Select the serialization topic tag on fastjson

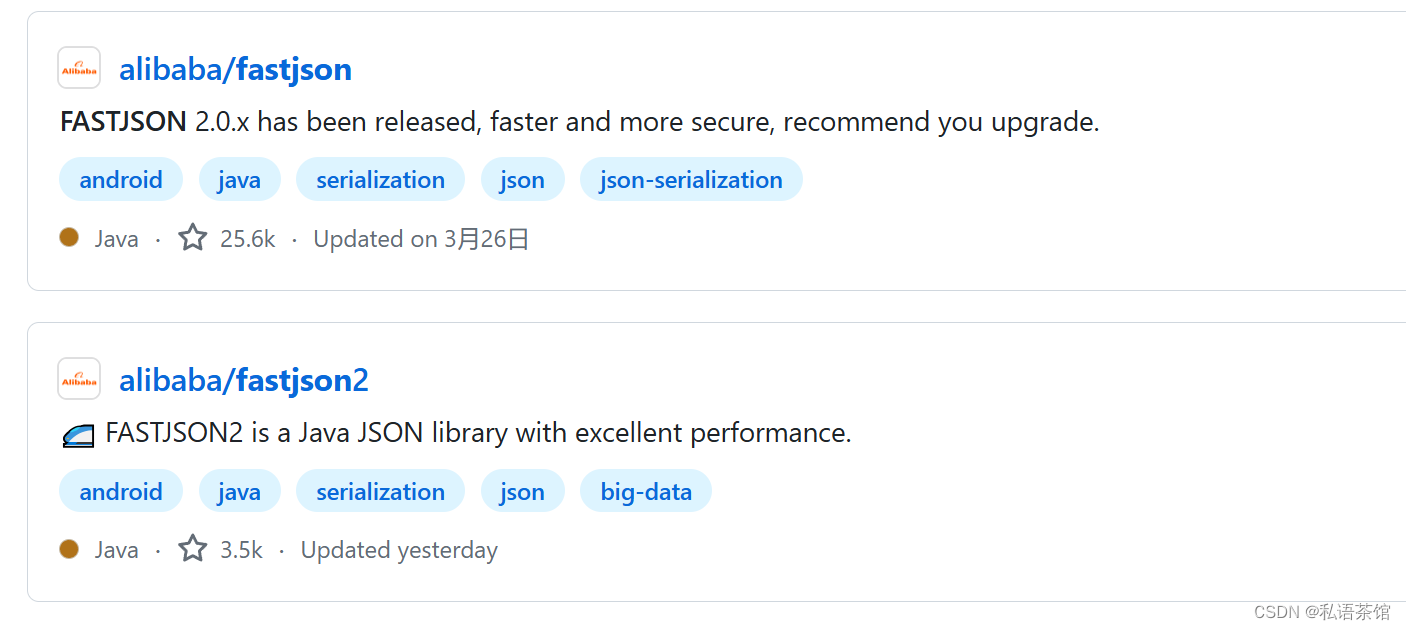pos(380,179)
